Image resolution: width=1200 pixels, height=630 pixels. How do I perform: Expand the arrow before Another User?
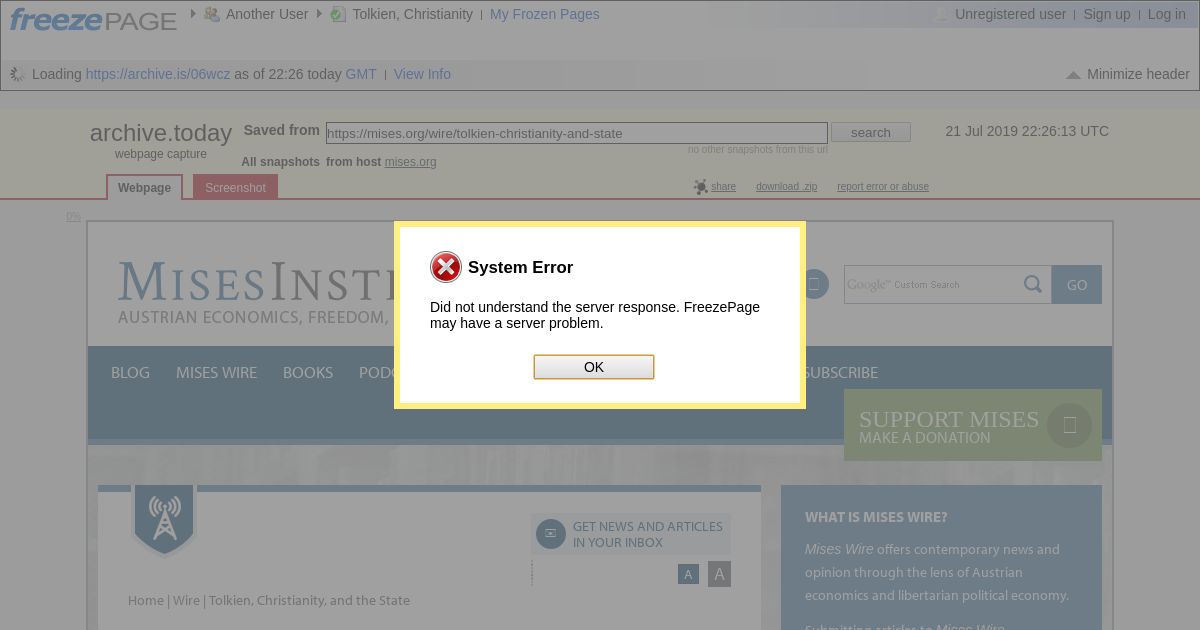(x=194, y=13)
